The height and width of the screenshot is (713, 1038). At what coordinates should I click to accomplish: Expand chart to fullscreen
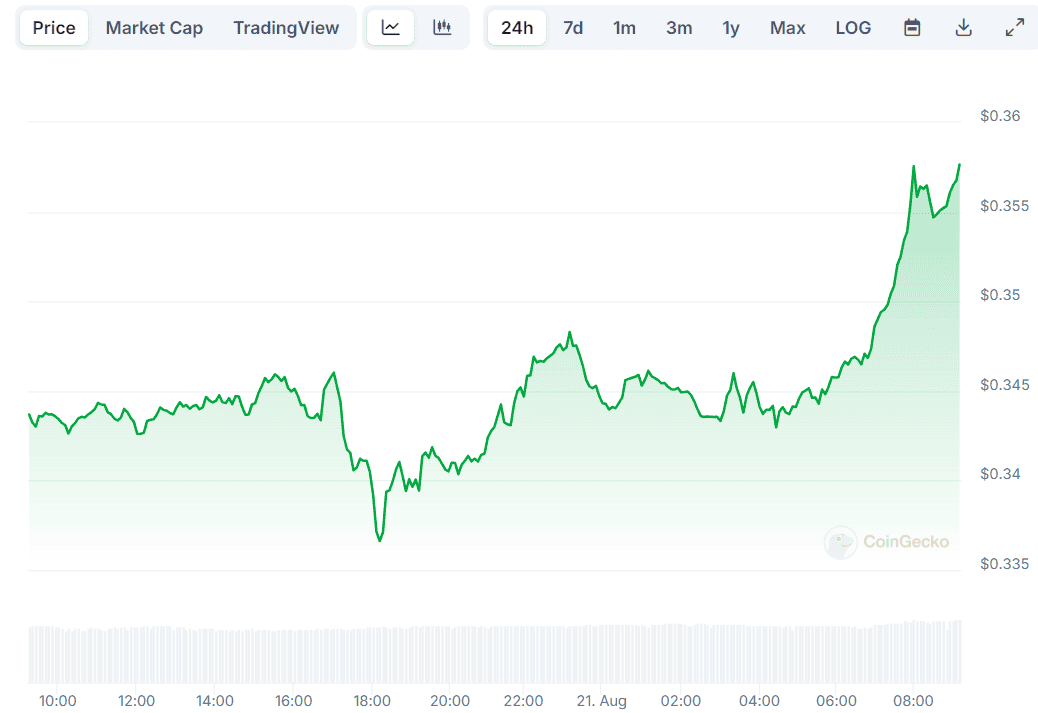1014,28
